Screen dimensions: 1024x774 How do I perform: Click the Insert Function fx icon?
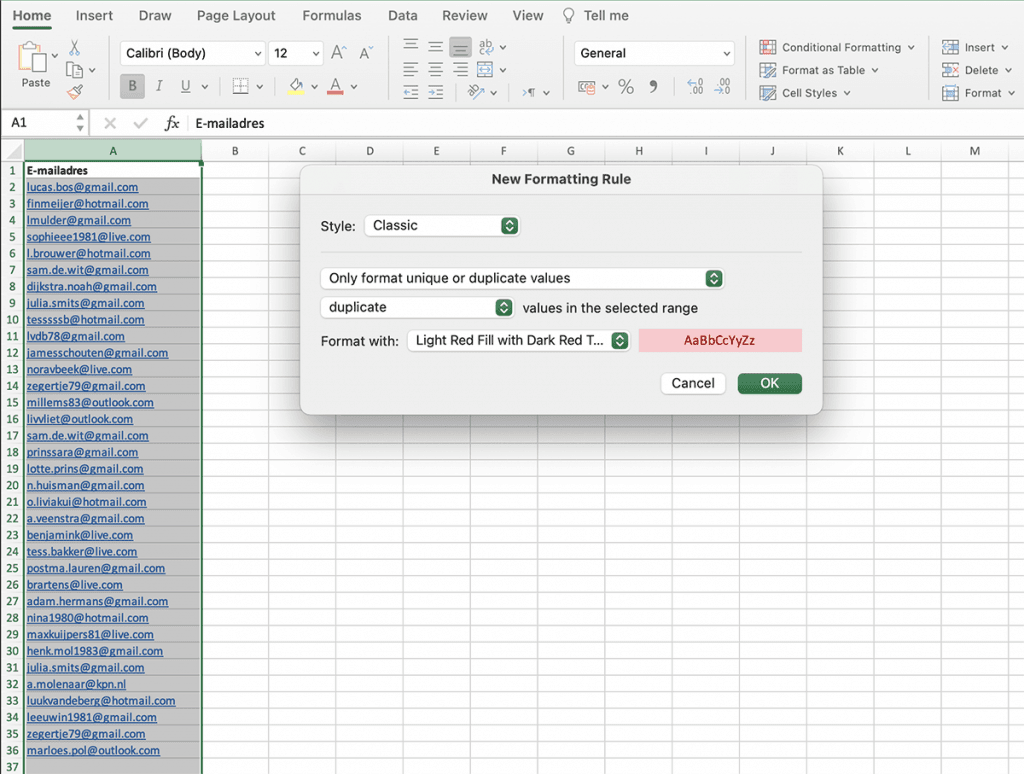coord(172,123)
